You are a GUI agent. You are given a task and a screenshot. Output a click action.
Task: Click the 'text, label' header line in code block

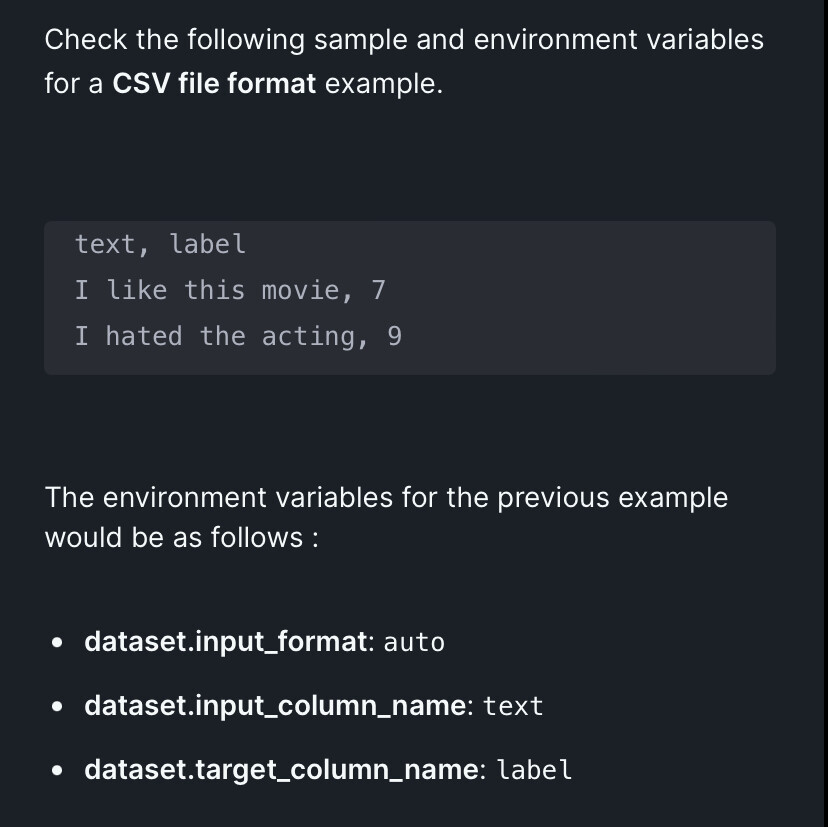(x=160, y=244)
